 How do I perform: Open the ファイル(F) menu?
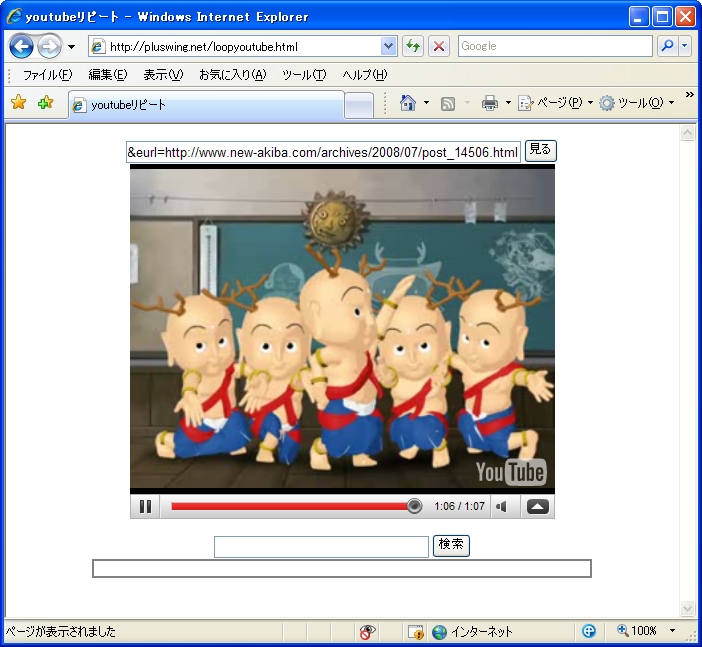(x=47, y=75)
